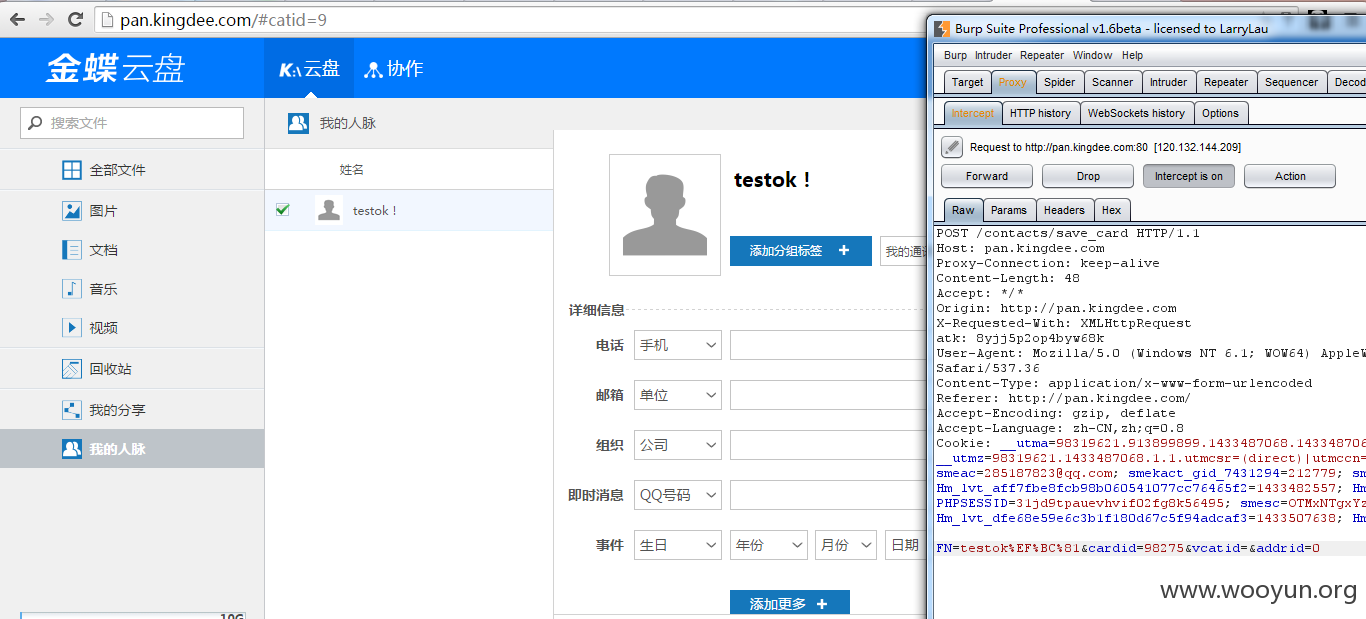
Task: Click the 我的通 group tag
Action: click(x=904, y=251)
